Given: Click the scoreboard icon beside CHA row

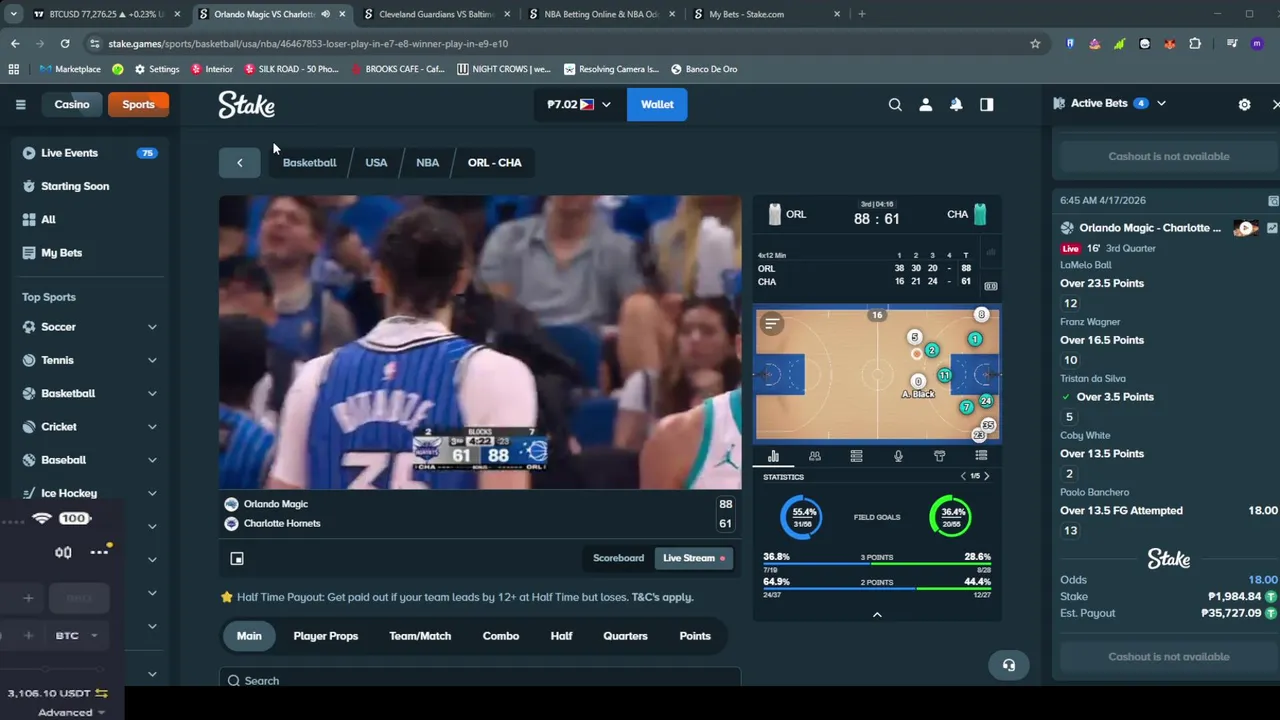Looking at the screenshot, I should point(990,286).
